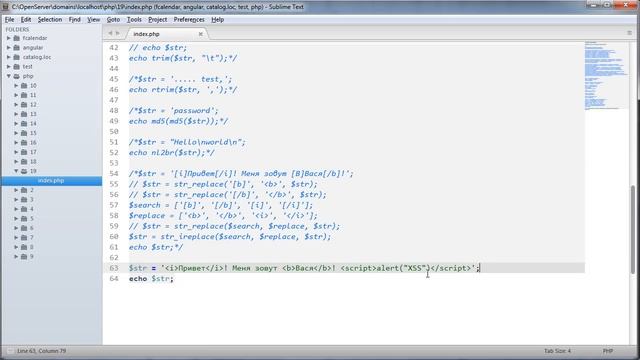Click line number 63 in gutter
This screenshot has height=360, width=640.
coord(113,268)
